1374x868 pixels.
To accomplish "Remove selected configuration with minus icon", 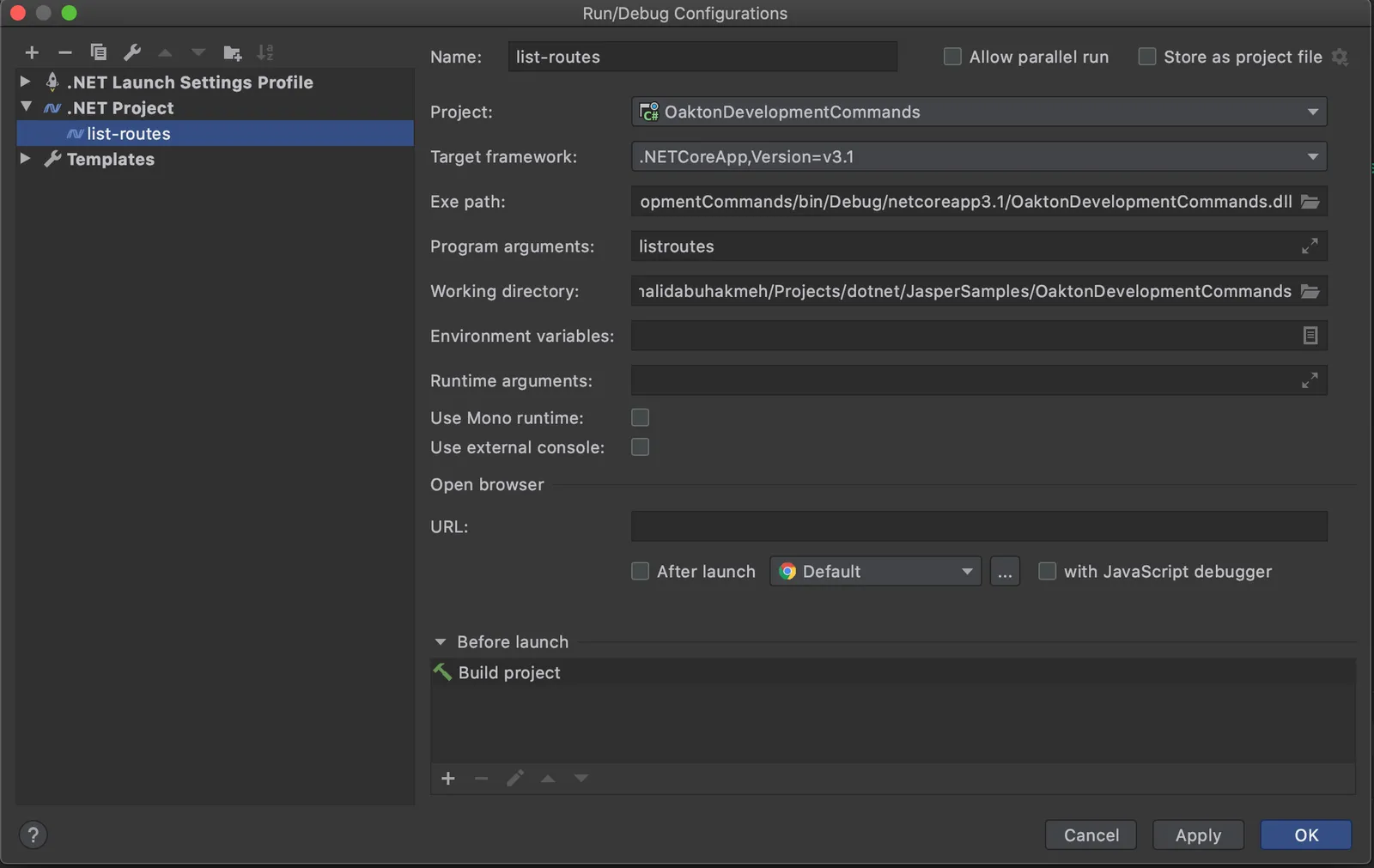I will (65, 52).
